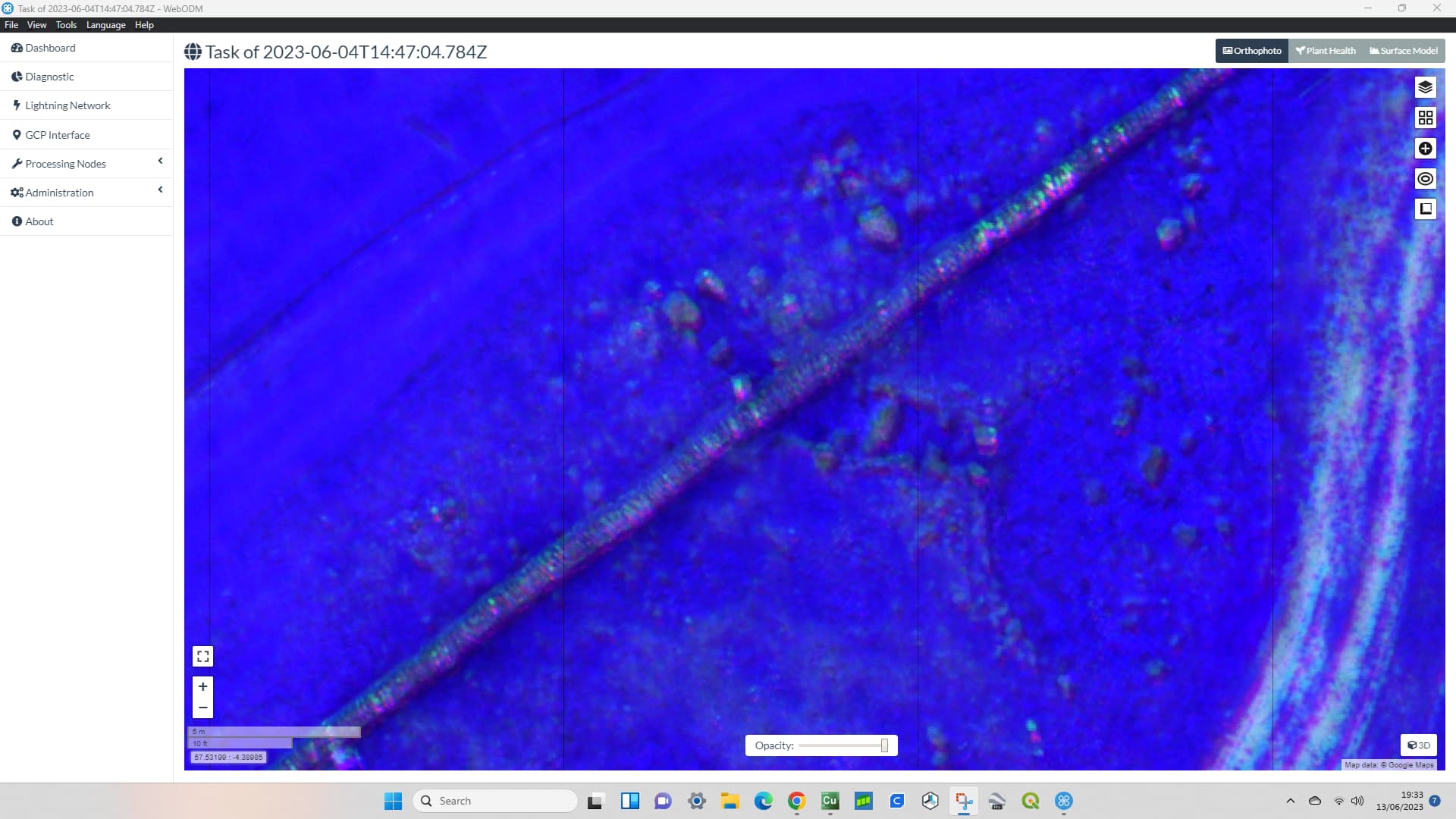Viewport: 1456px width, 819px height.
Task: Toggle fullscreen map view
Action: click(202, 656)
